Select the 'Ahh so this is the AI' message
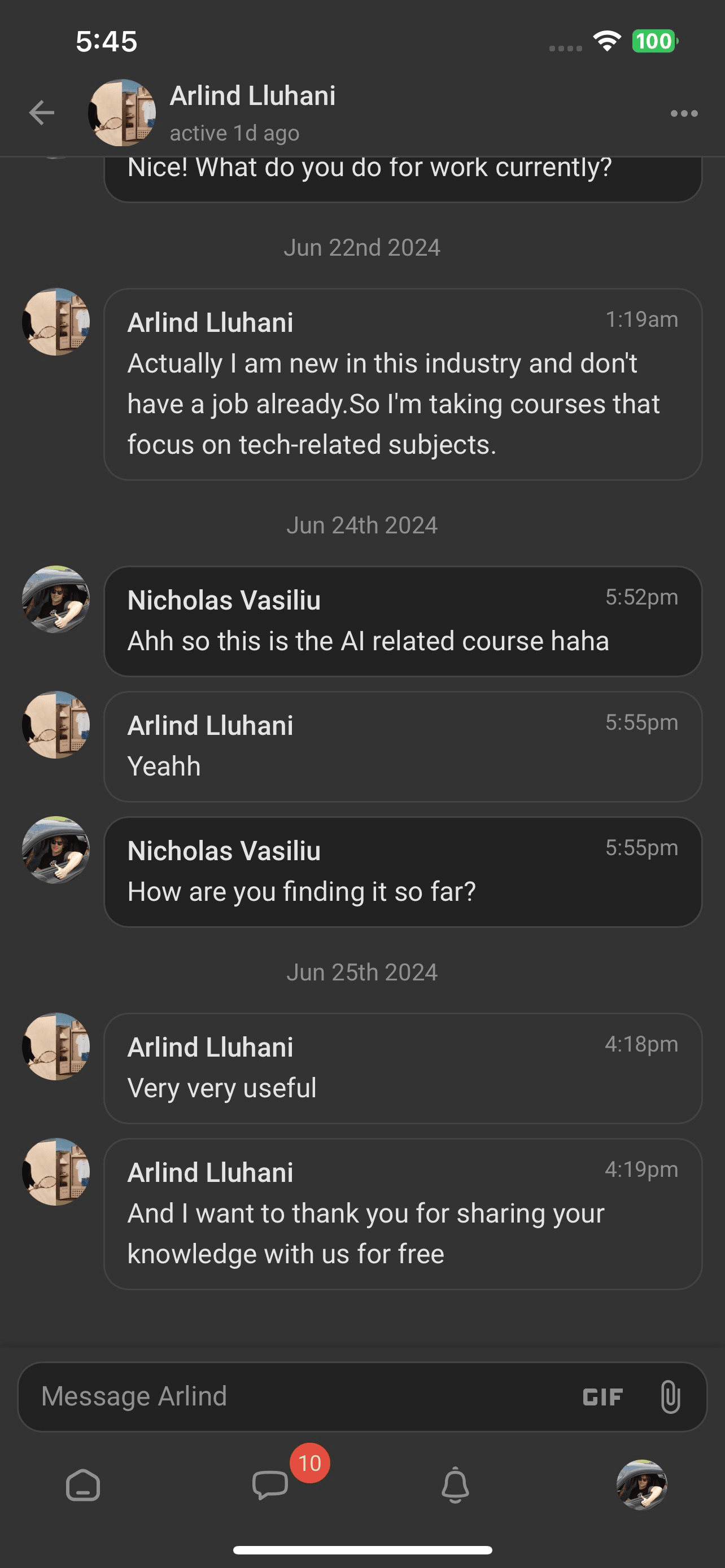This screenshot has width=725, height=1568. [x=403, y=621]
